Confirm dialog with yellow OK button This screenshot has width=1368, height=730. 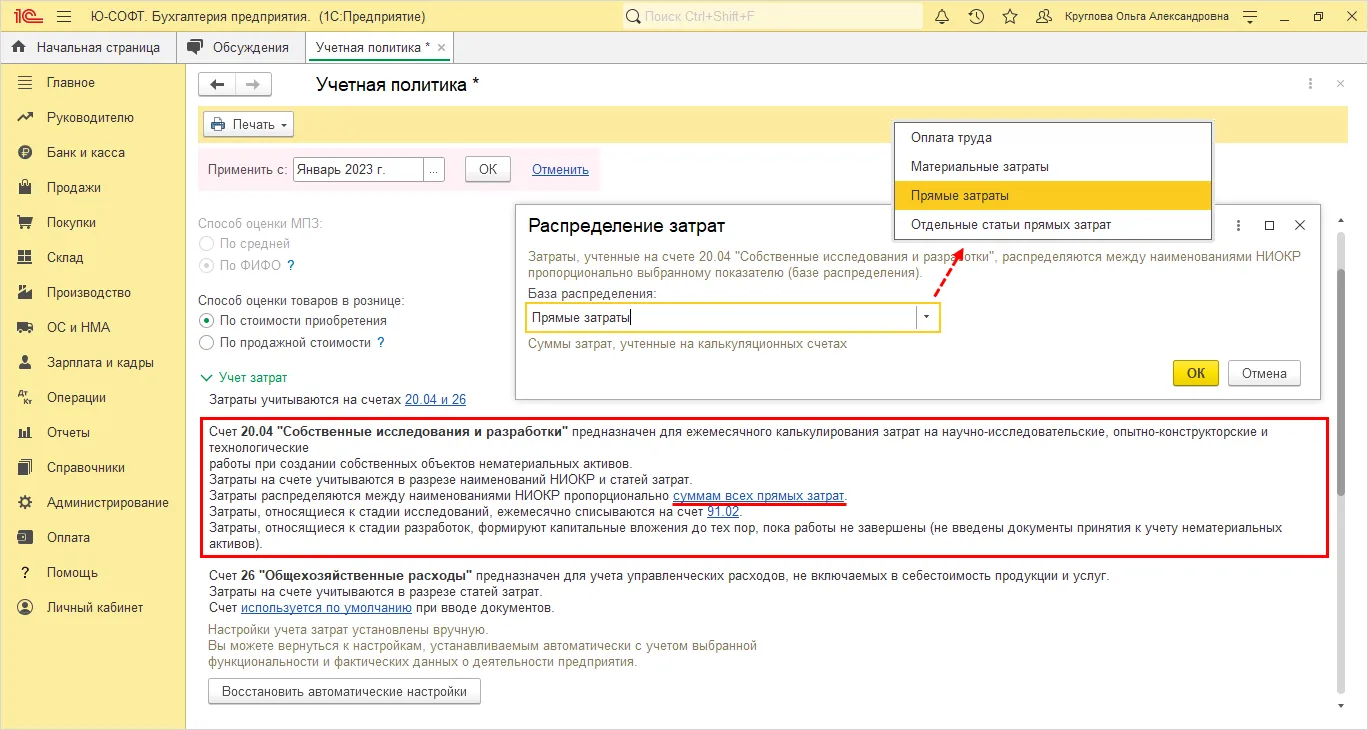click(x=1196, y=373)
